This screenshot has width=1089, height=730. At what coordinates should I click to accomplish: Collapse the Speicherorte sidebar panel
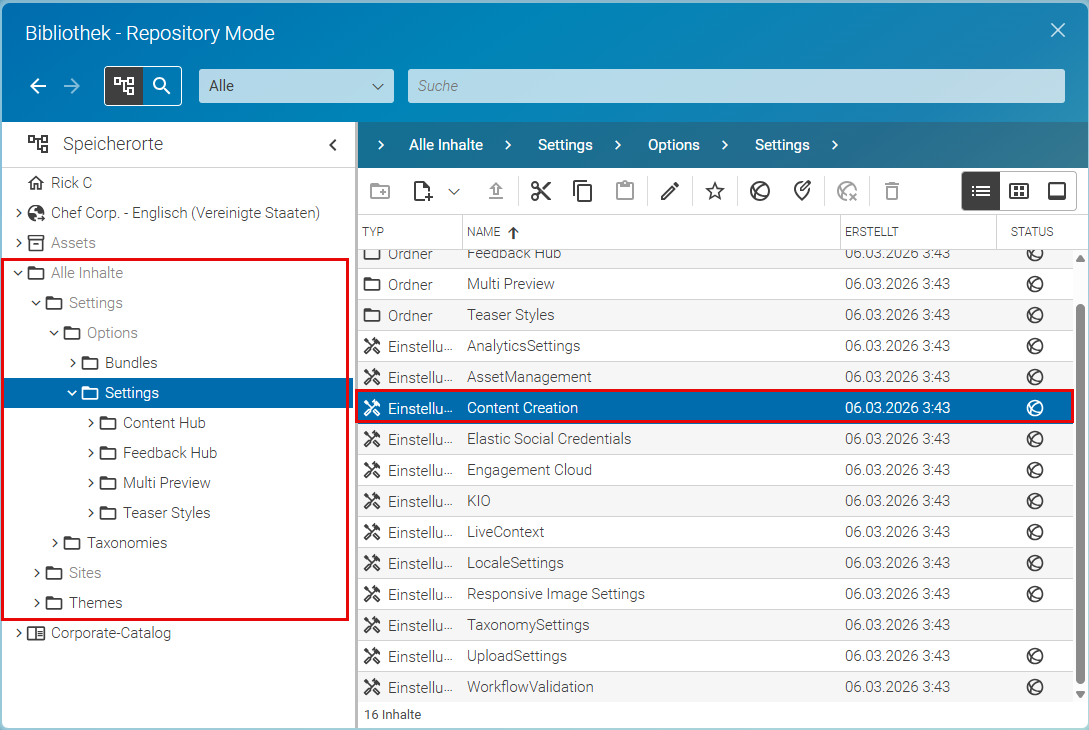coord(333,144)
